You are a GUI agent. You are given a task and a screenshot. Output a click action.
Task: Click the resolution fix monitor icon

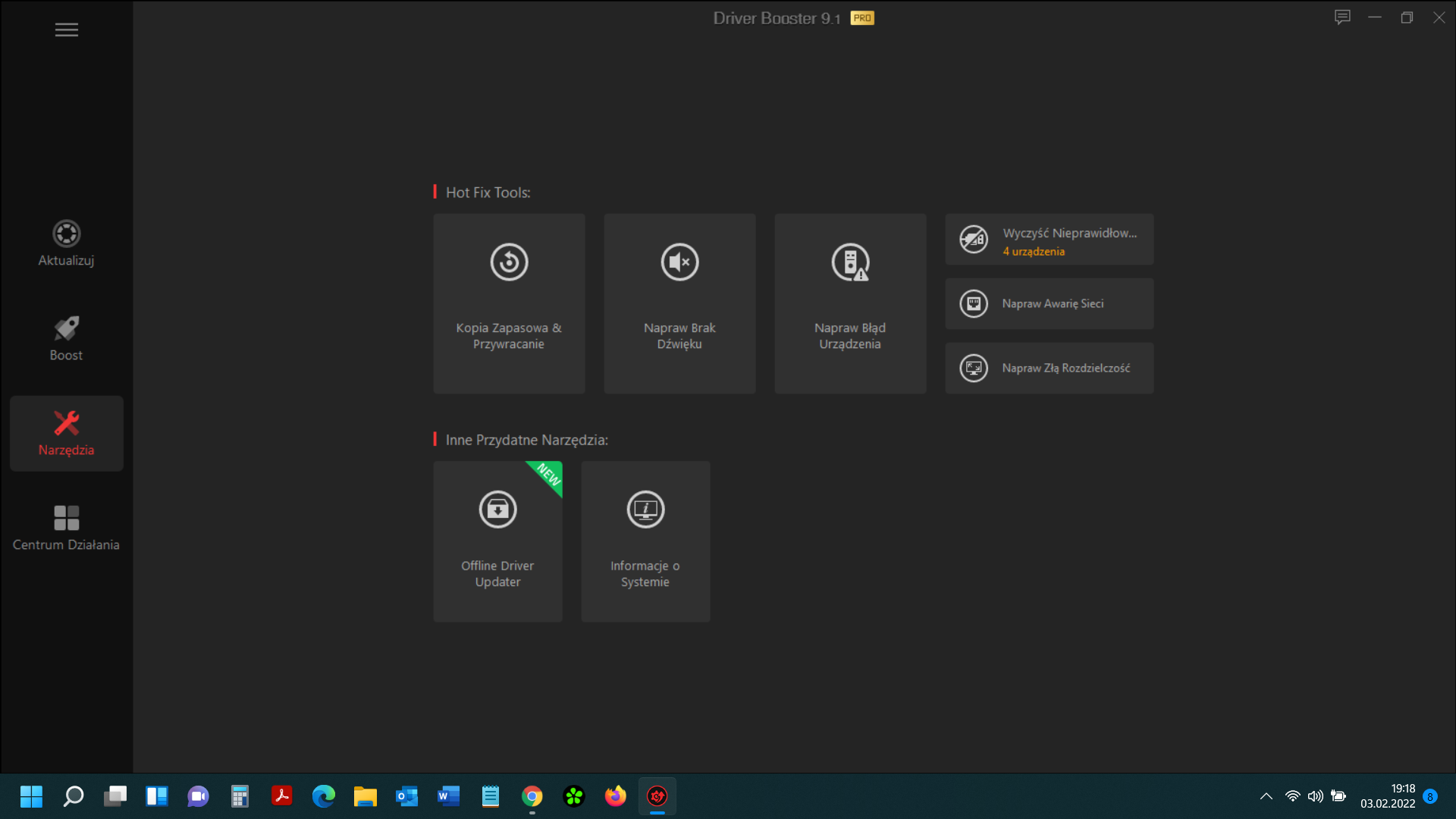974,369
